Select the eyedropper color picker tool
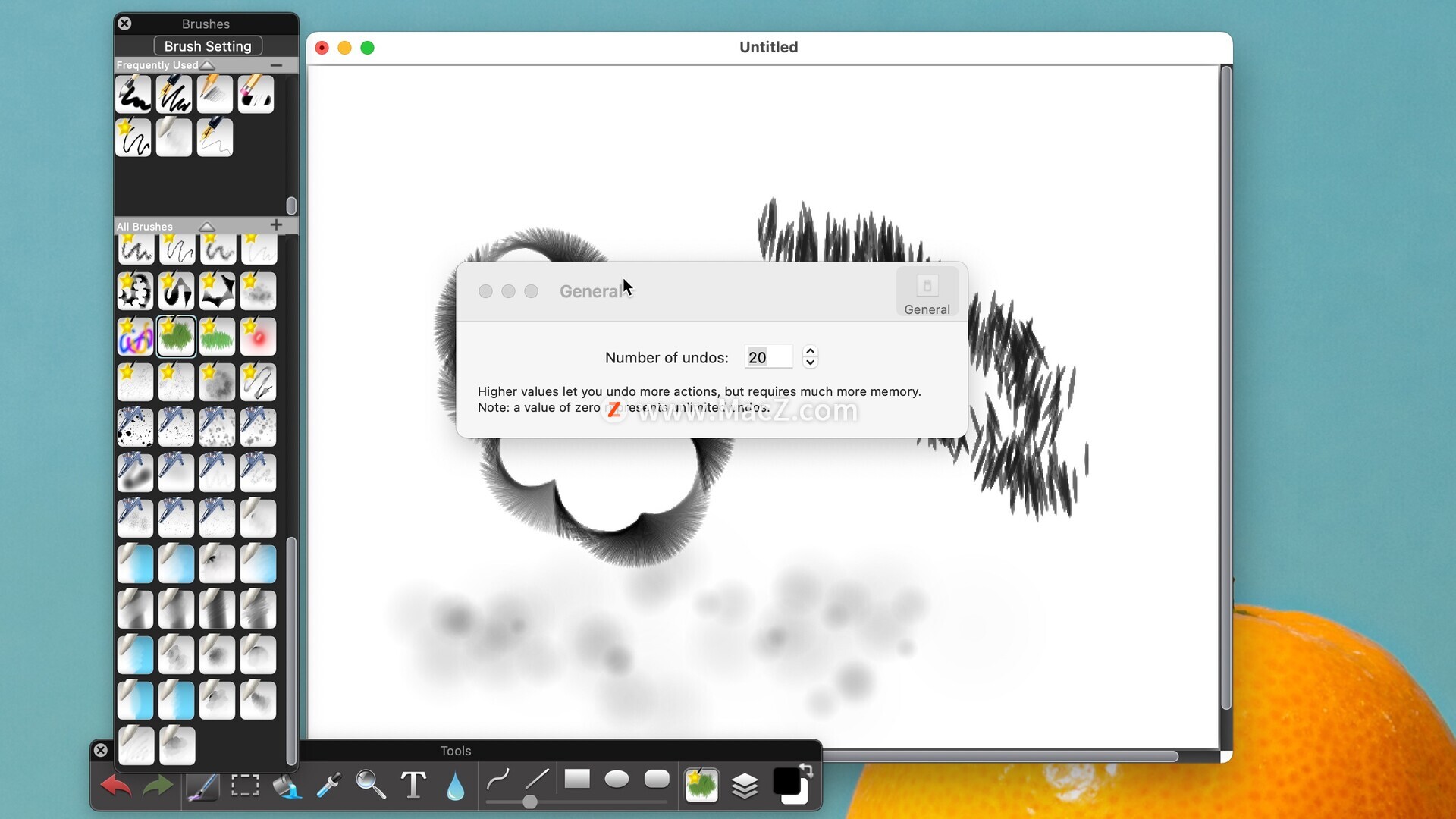 (328, 786)
